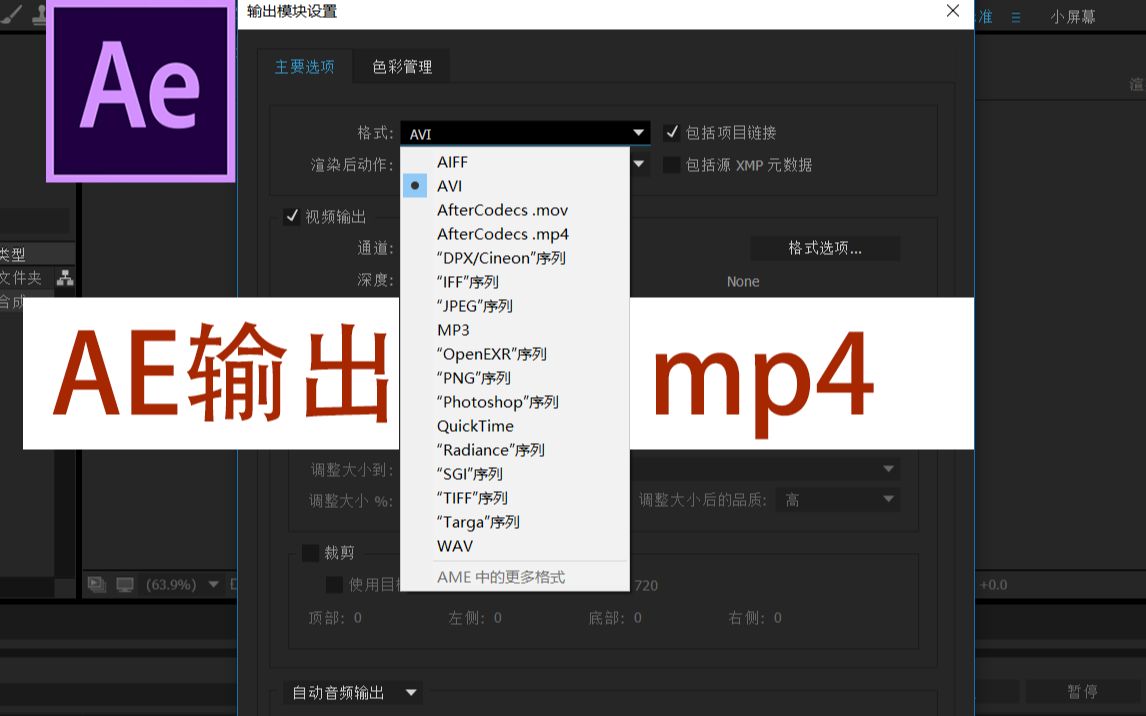
Task: Open the workspace menu icon beside 小屏幕
Action: click(x=1016, y=18)
